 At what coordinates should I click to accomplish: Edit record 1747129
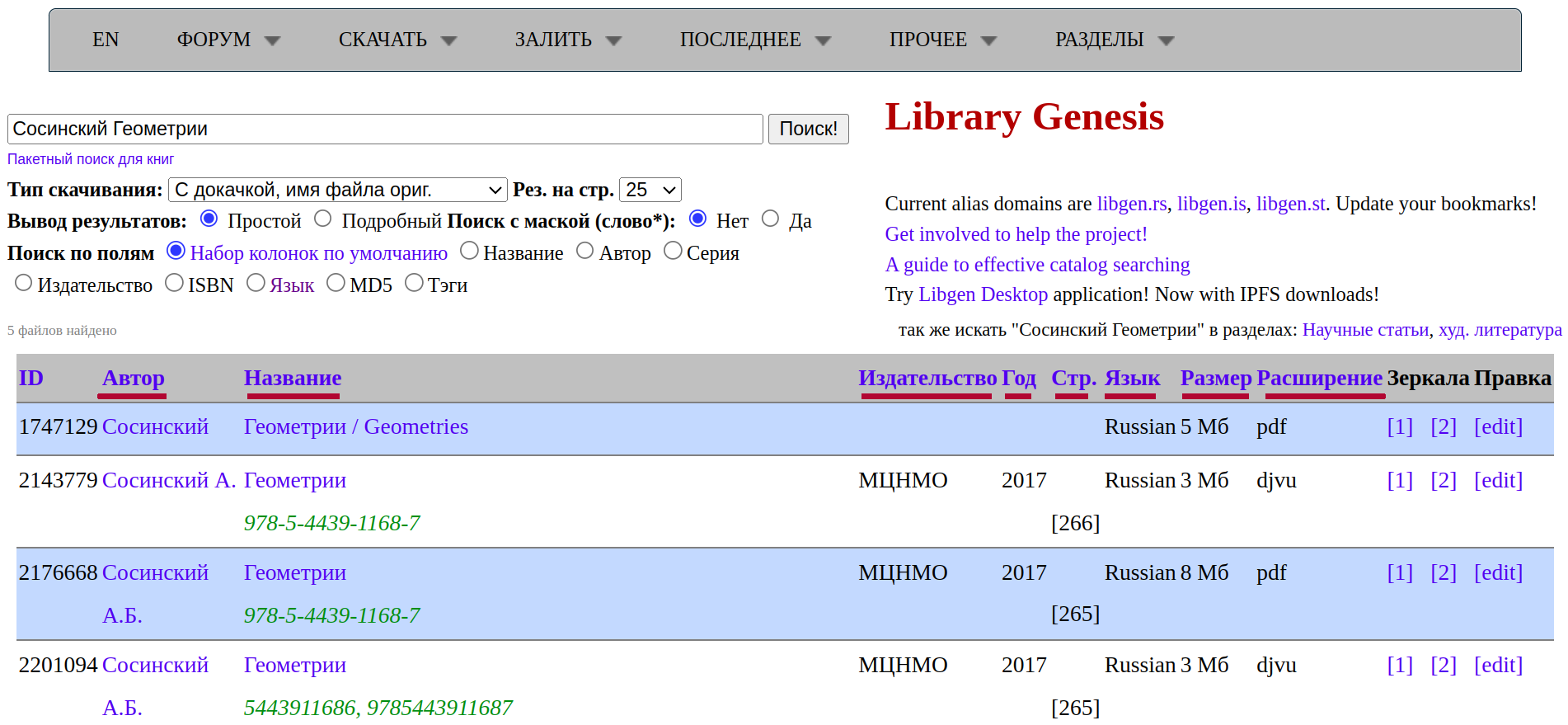(x=1498, y=426)
